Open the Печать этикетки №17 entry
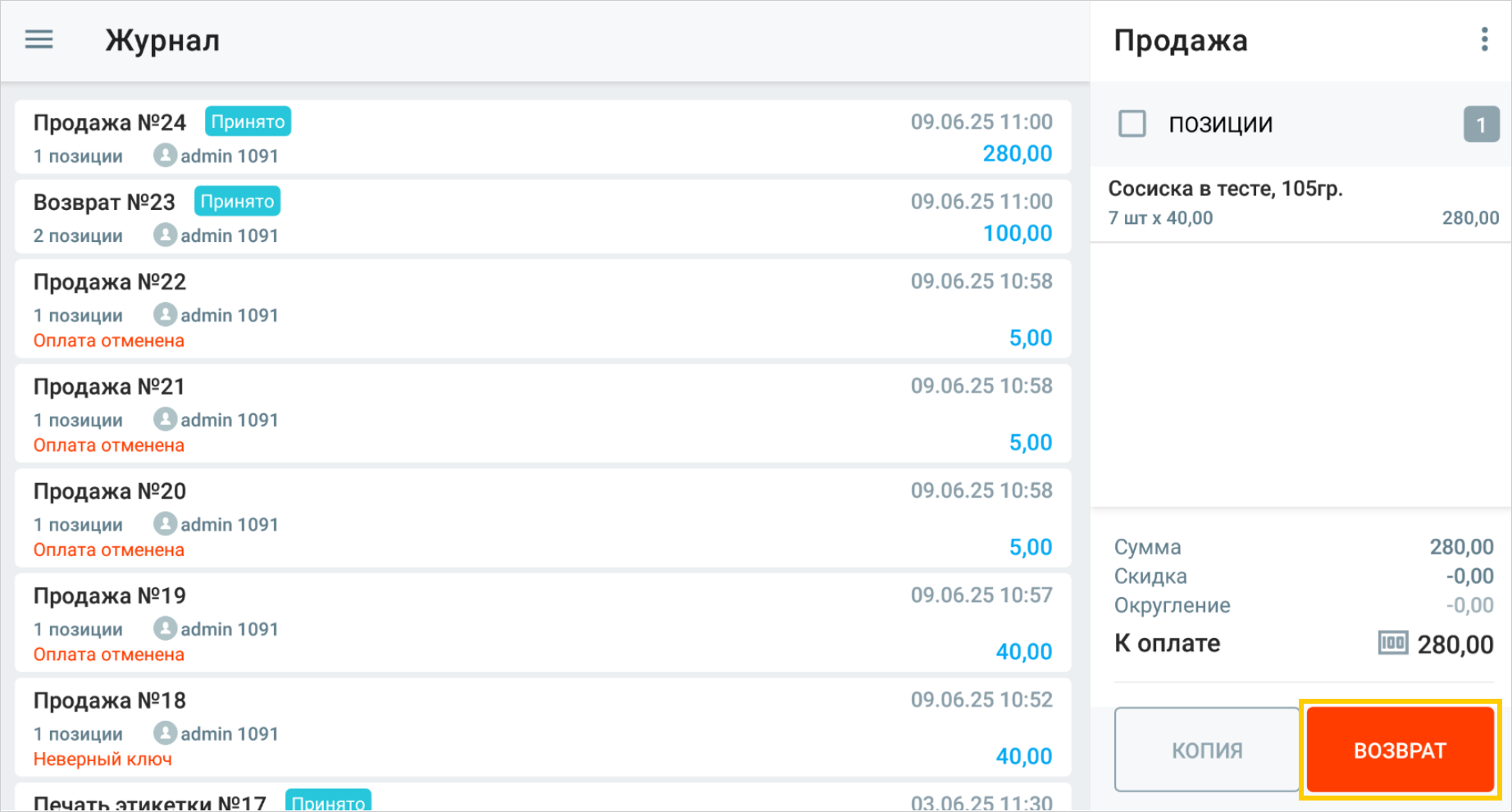 (x=541, y=800)
